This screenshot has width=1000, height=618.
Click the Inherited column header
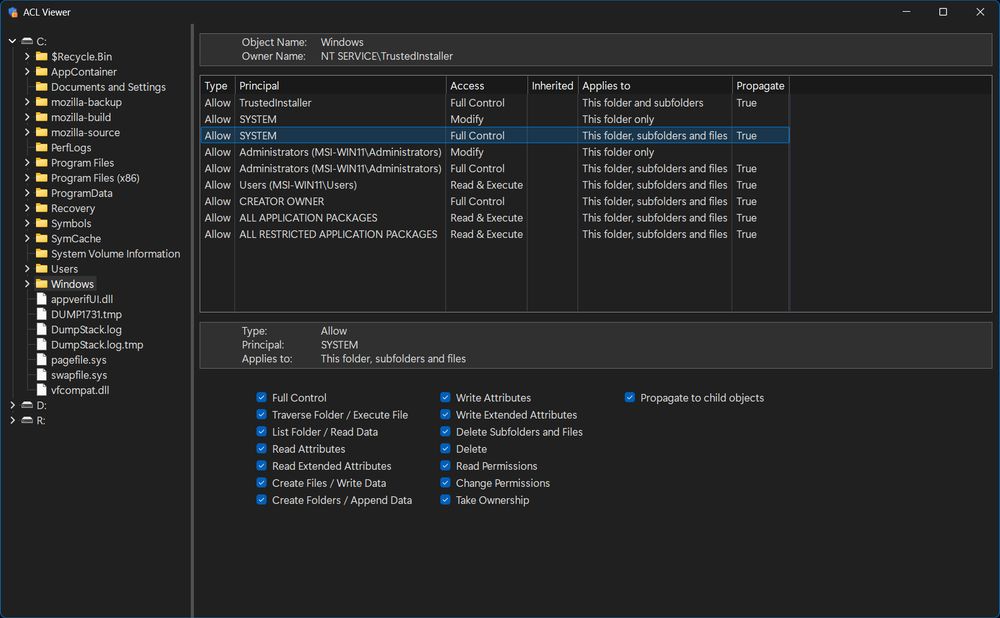point(552,85)
